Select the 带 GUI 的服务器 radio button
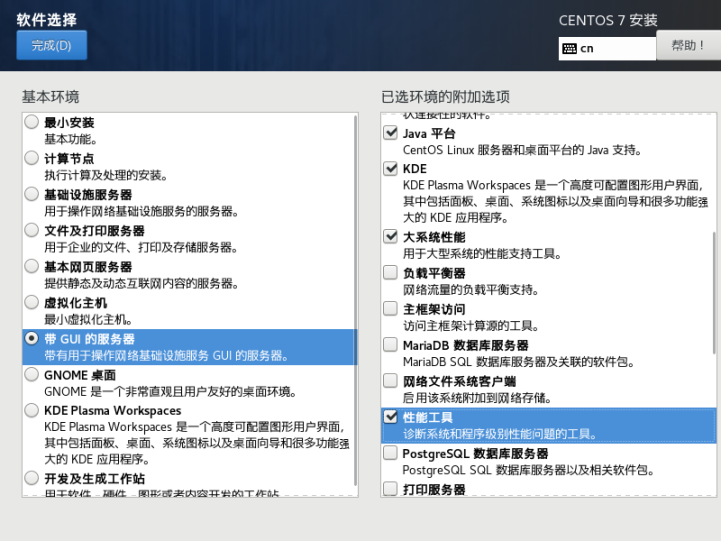The height and width of the screenshot is (541, 721). click(31, 338)
